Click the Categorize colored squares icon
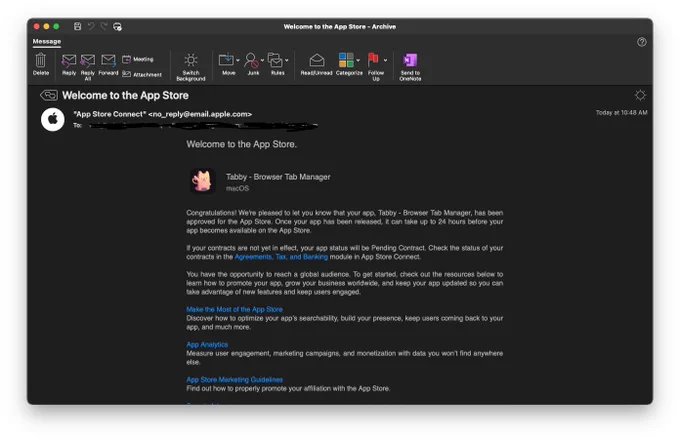The width and height of the screenshot is (680, 441). click(x=346, y=60)
